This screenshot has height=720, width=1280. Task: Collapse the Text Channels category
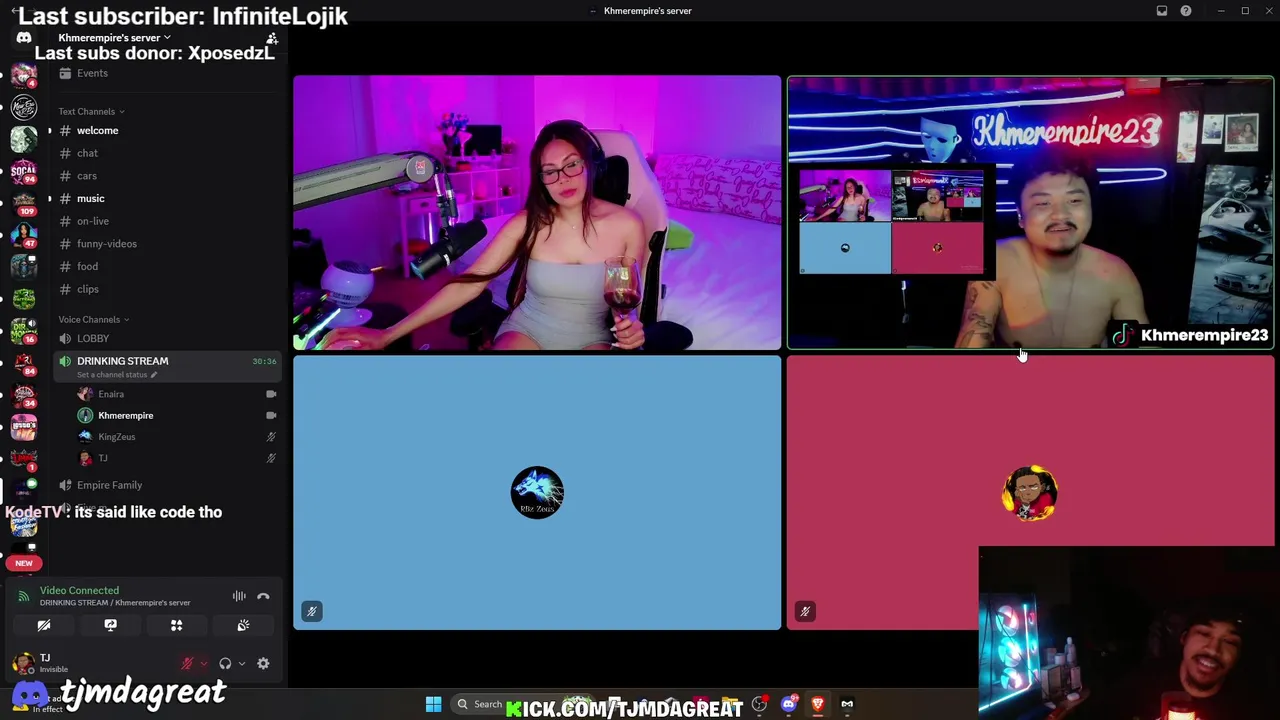91,111
